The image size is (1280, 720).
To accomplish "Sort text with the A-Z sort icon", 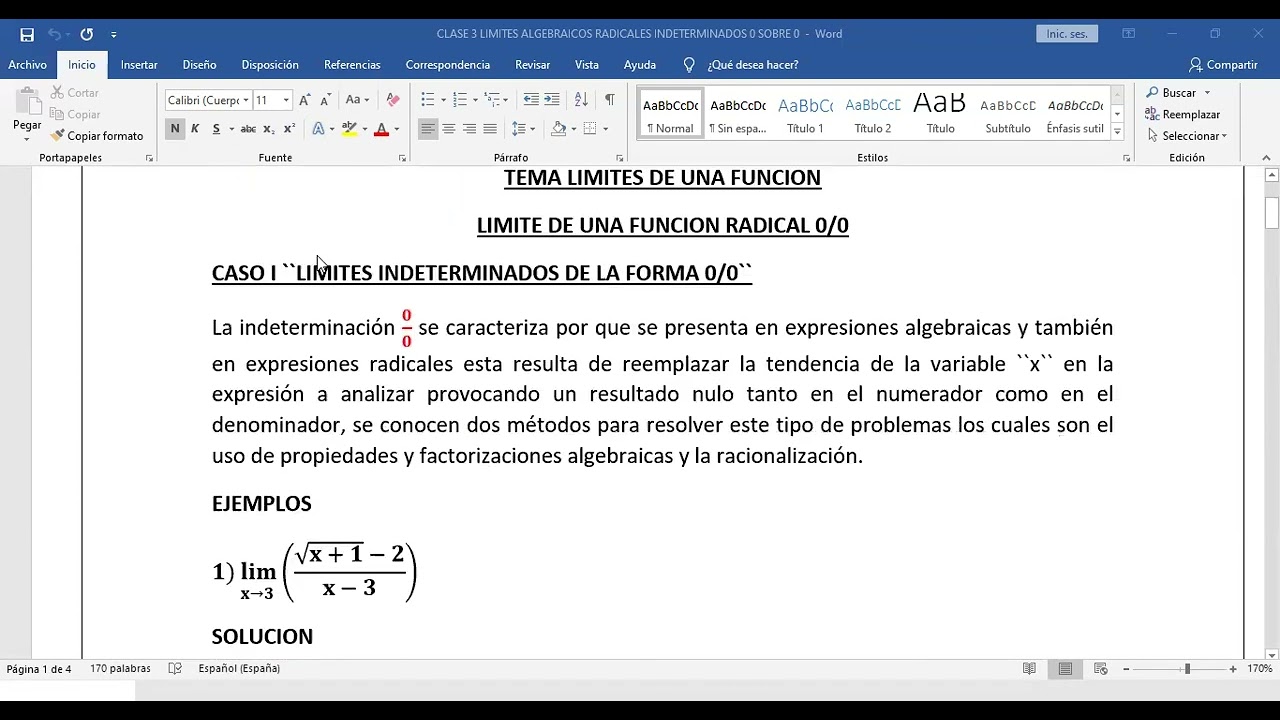I will click(x=581, y=100).
